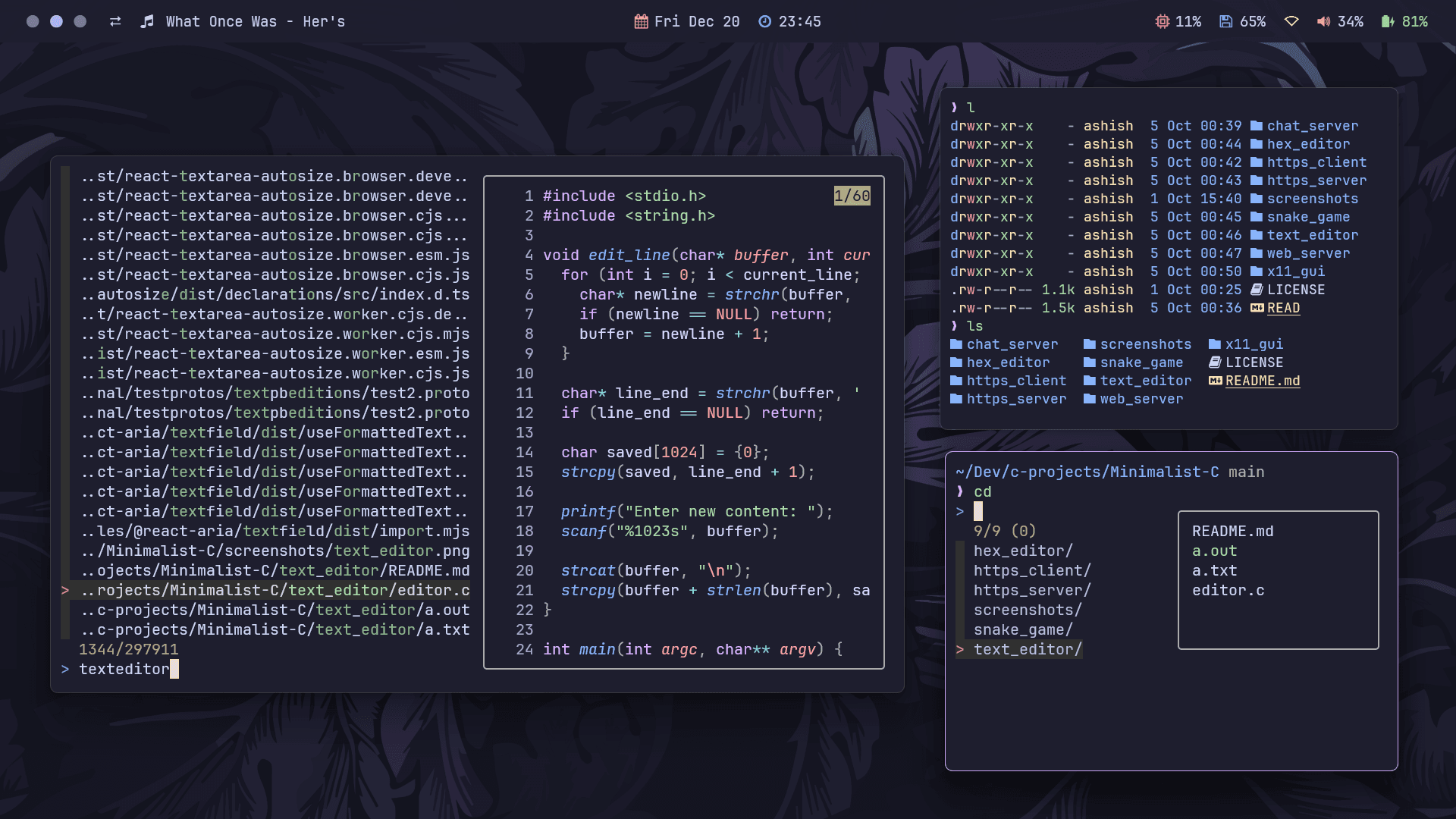Click the first gray workspace dot
1456x819 pixels.
[33, 22]
